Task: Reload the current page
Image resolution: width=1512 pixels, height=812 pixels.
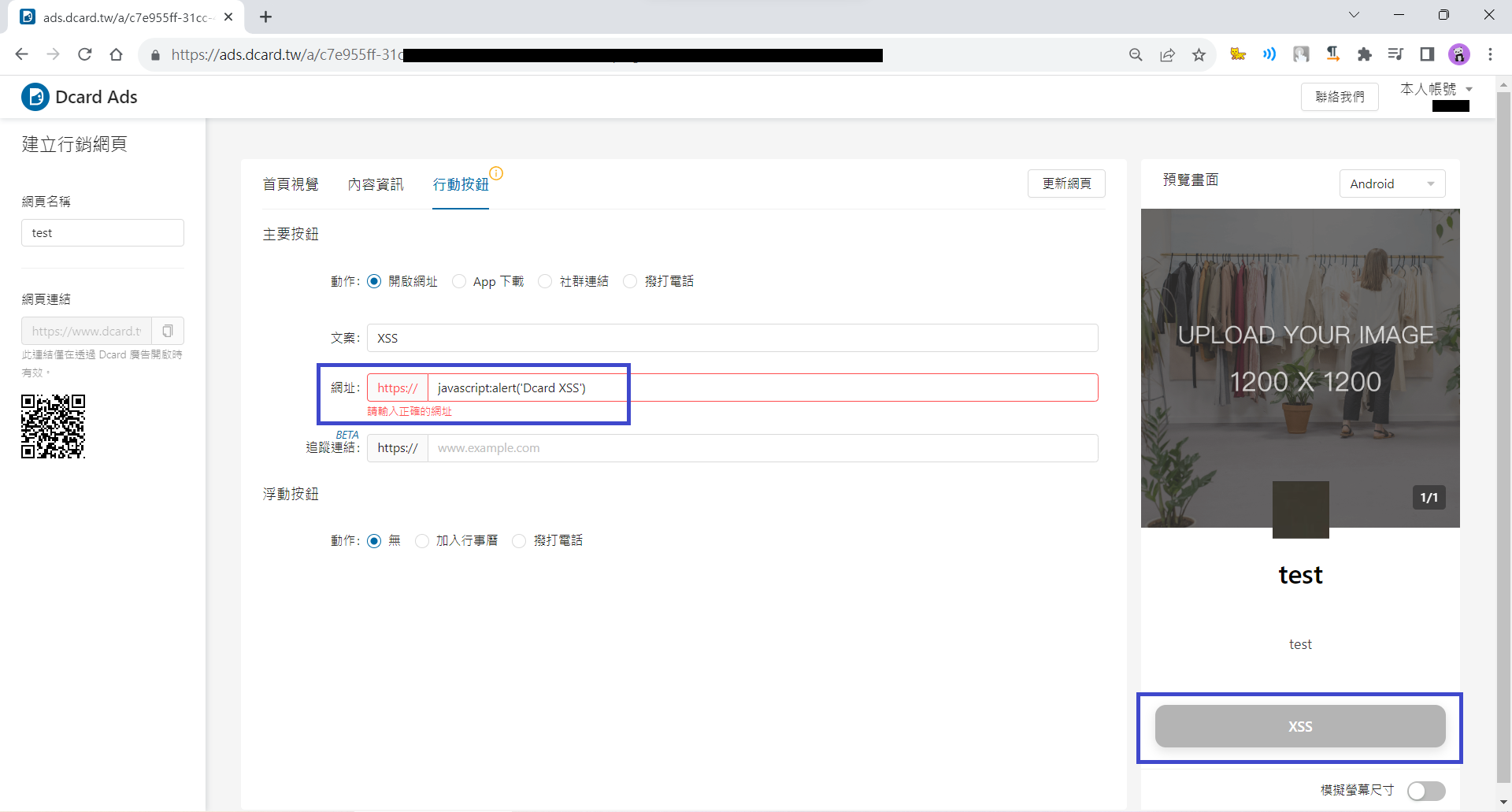Action: pyautogui.click(x=85, y=54)
